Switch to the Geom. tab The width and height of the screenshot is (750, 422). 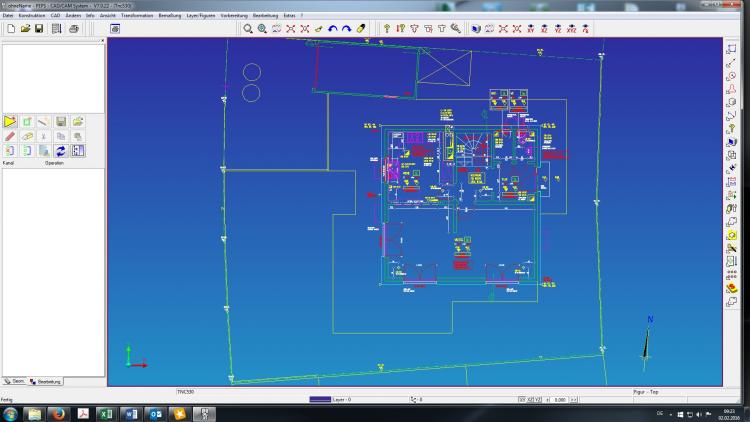click(15, 381)
